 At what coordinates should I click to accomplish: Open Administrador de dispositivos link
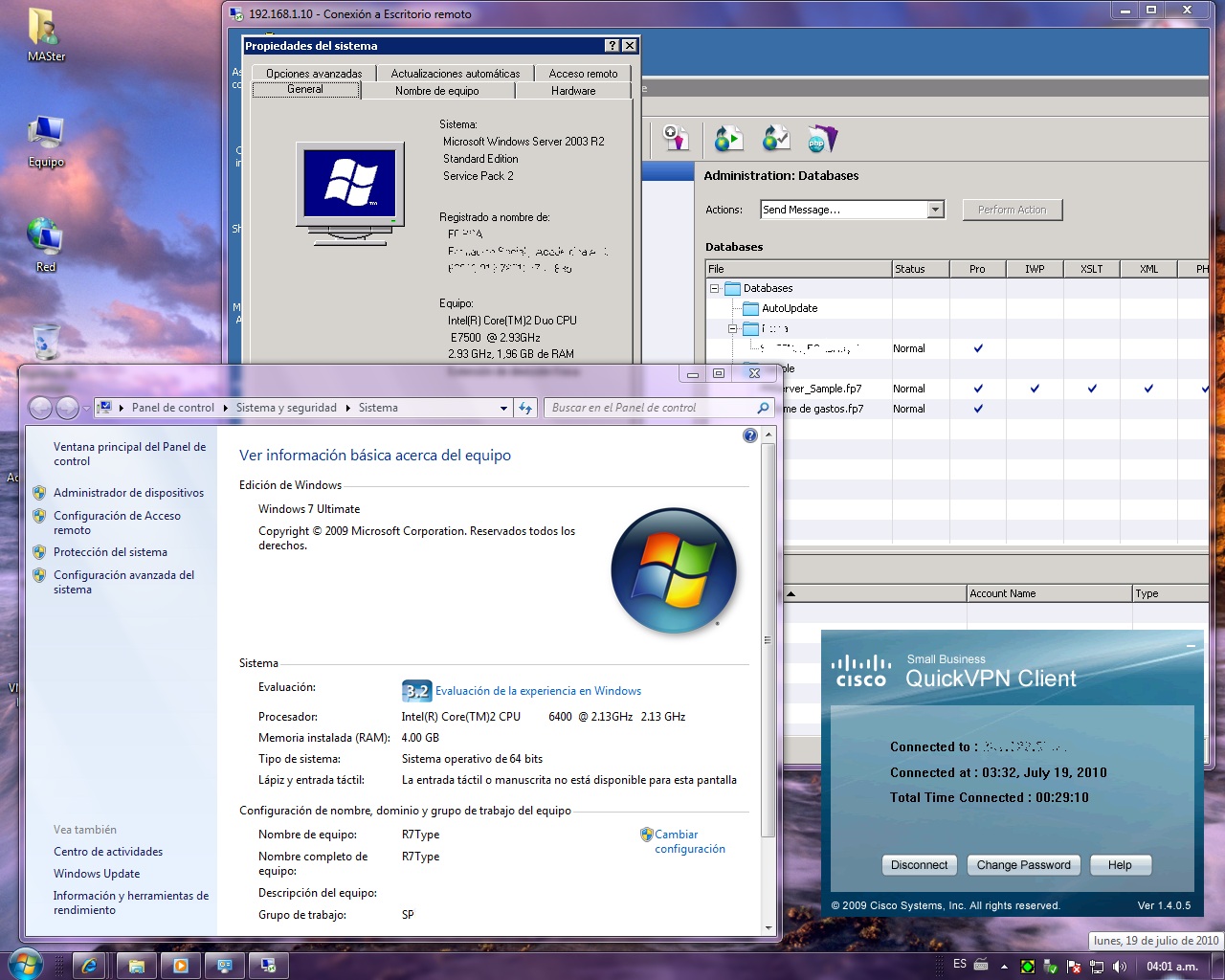point(128,493)
